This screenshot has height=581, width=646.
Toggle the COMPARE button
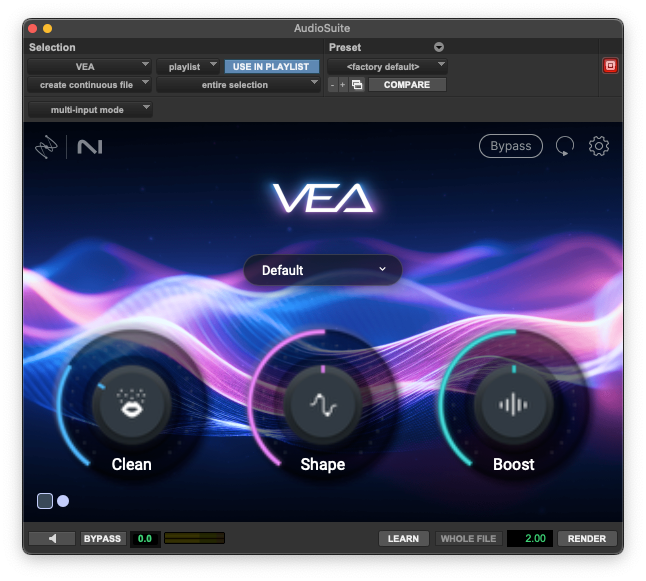(406, 85)
